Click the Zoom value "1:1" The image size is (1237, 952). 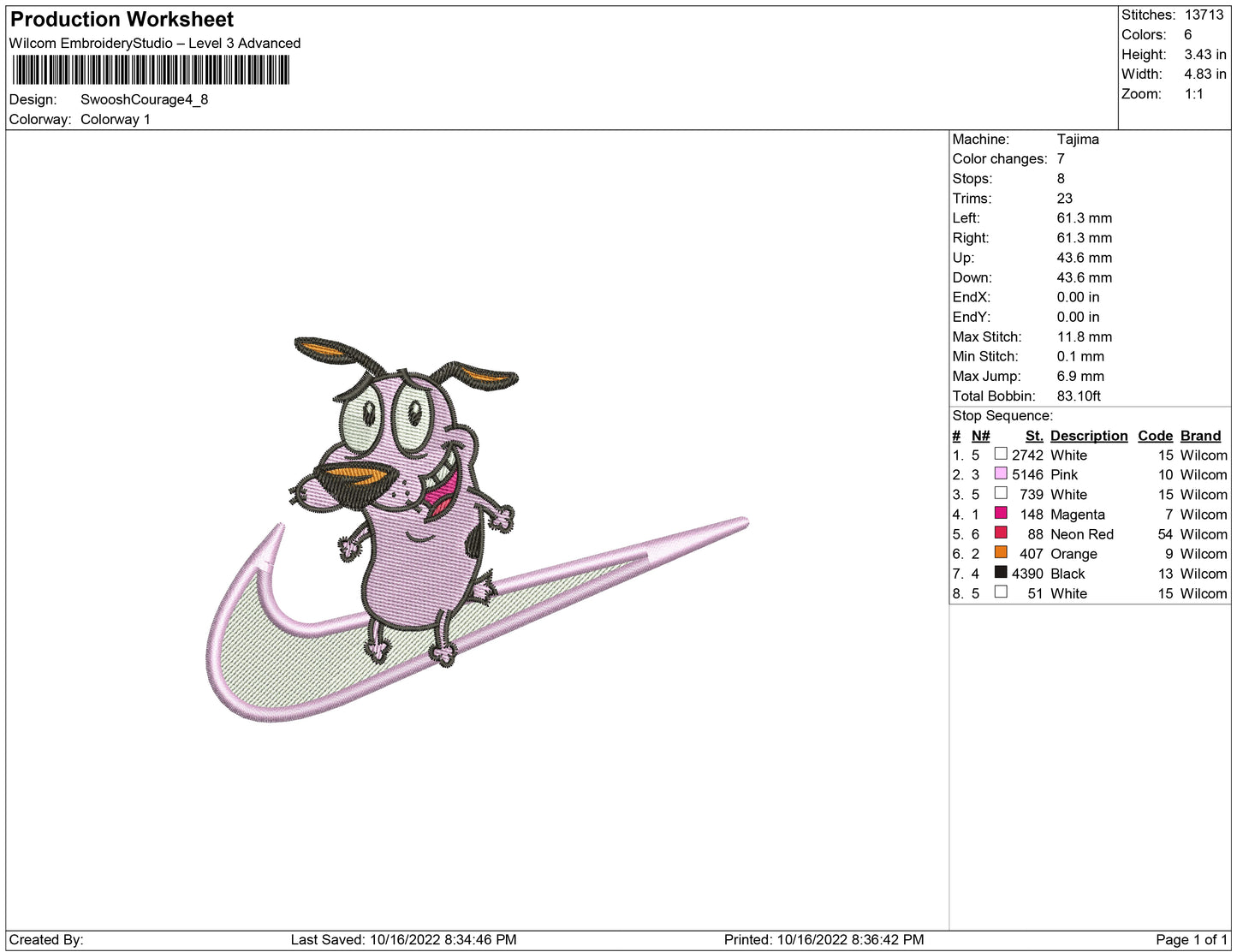1194,94
